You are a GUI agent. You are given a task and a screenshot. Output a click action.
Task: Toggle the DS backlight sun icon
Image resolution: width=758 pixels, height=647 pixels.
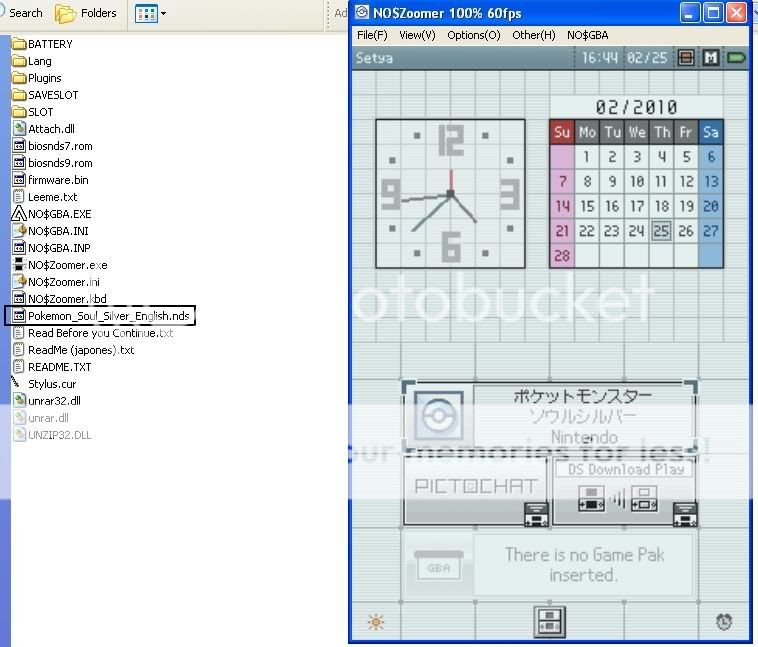coord(376,622)
